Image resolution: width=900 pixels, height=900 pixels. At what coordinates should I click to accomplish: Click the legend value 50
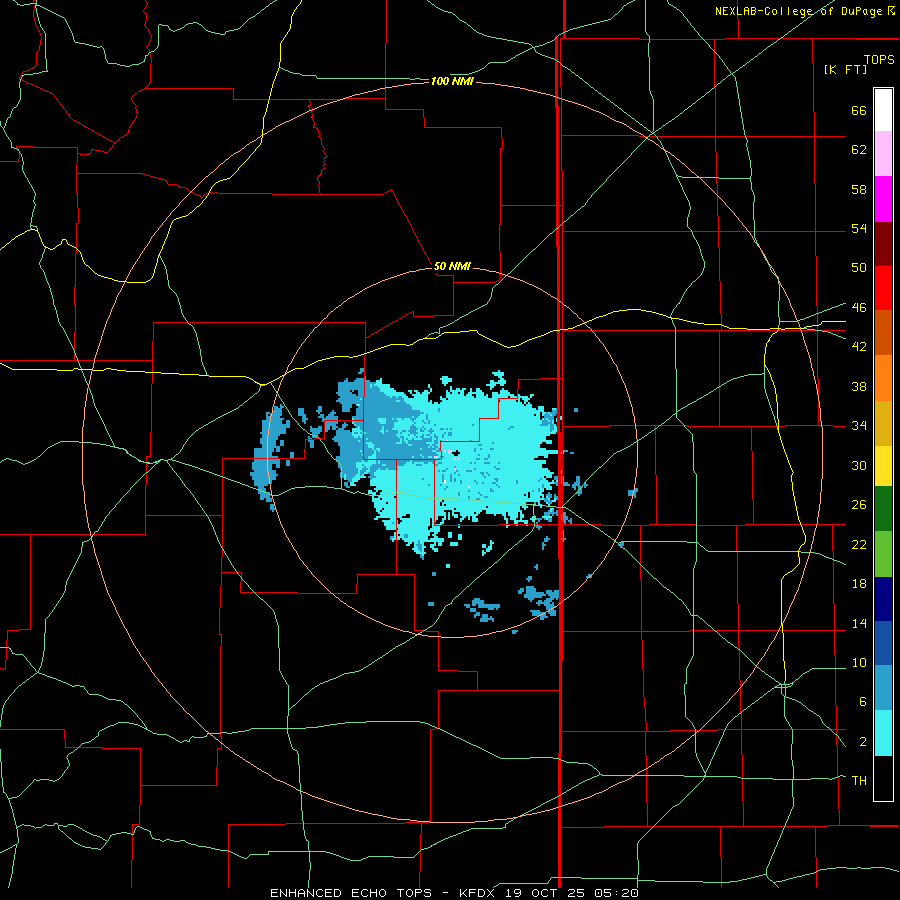[859, 267]
